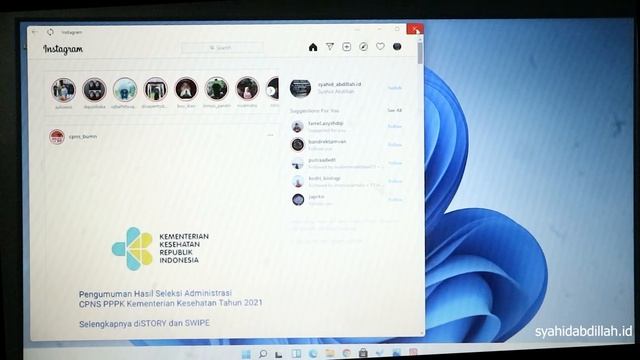
Task: Open the Instagram app icon on taskbar
Action: 413,353
